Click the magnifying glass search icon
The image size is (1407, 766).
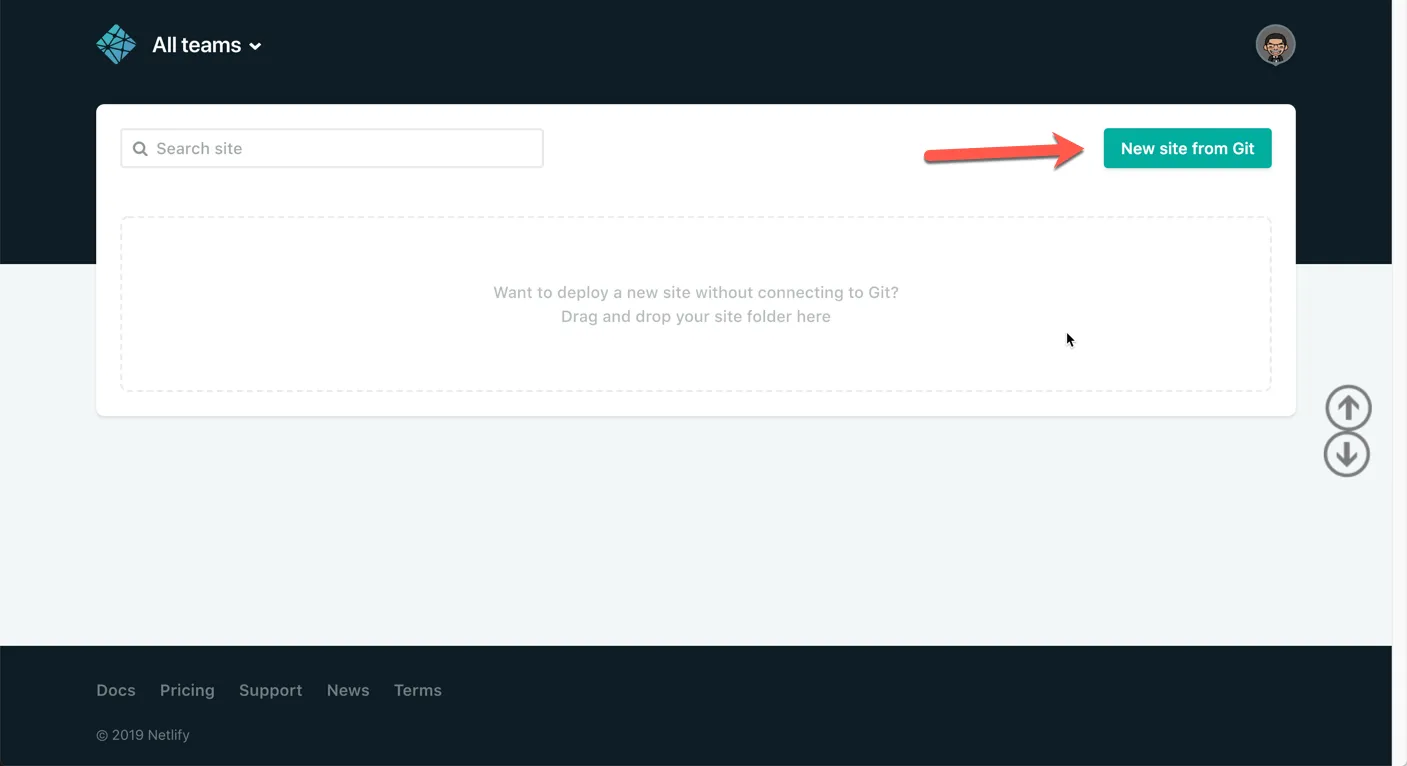140,149
